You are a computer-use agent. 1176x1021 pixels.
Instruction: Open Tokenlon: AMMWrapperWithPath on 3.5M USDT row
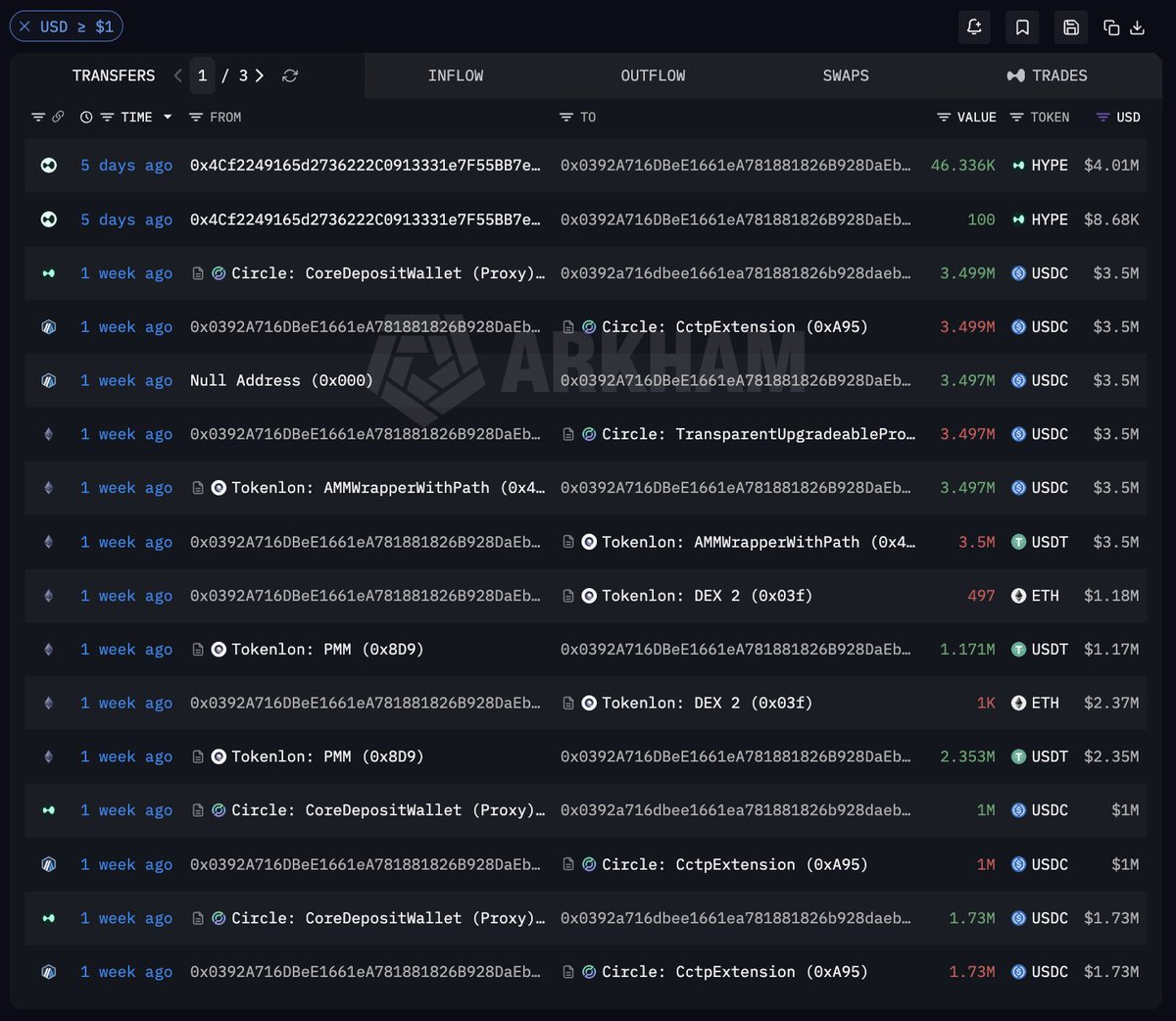[759, 542]
